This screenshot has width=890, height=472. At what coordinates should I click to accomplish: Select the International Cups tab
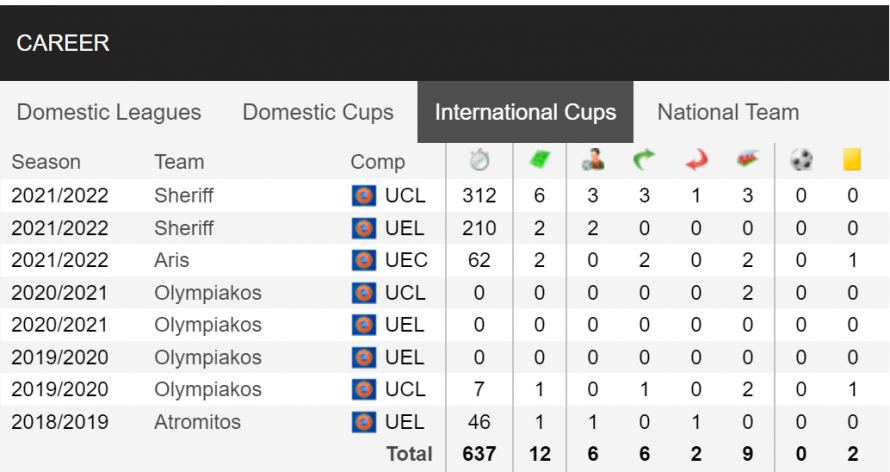pyautogui.click(x=525, y=112)
